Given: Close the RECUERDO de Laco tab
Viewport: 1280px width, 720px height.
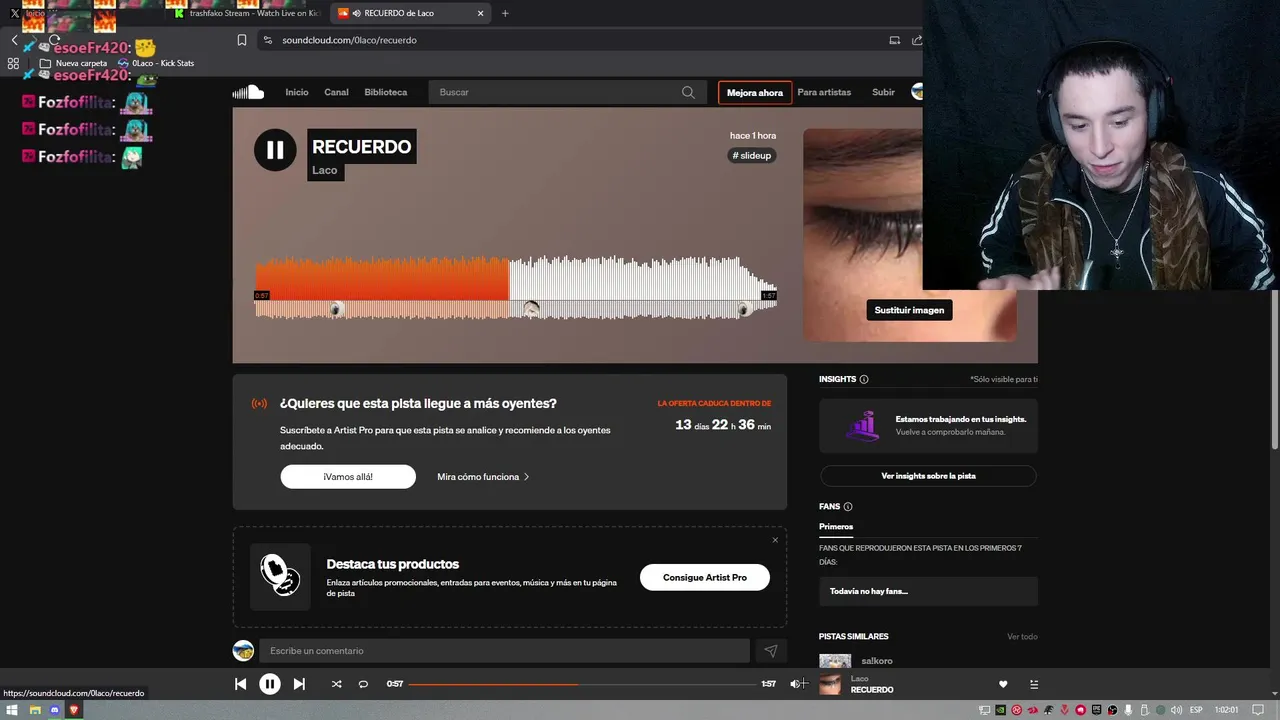Looking at the screenshot, I should (x=481, y=13).
